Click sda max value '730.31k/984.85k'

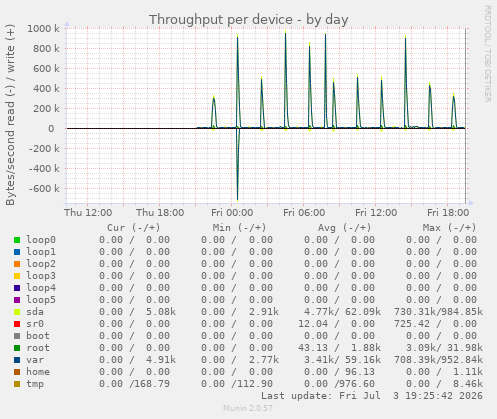(438, 312)
